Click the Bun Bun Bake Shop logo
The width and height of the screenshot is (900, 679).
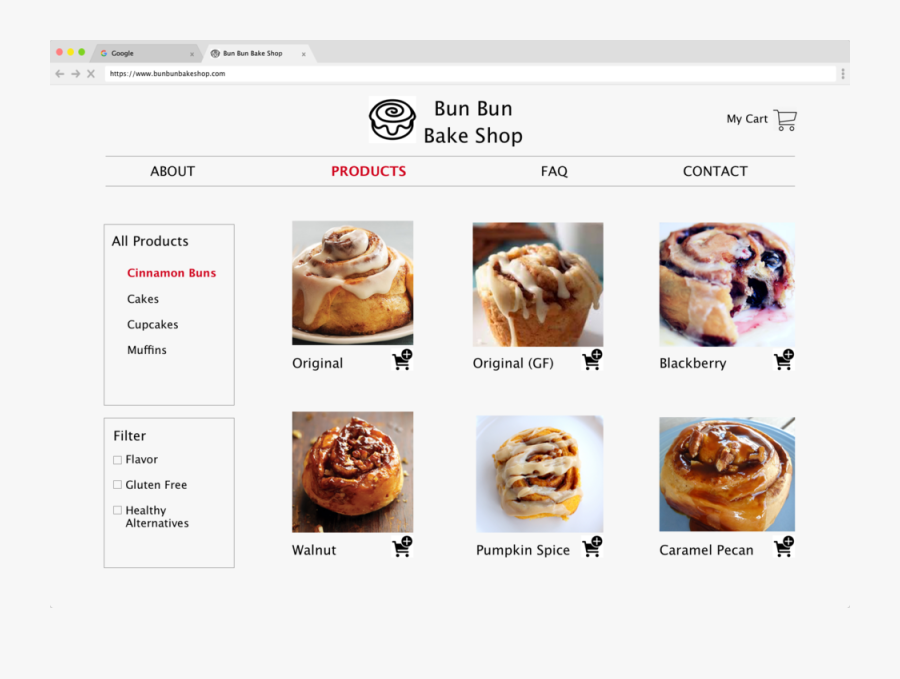392,120
